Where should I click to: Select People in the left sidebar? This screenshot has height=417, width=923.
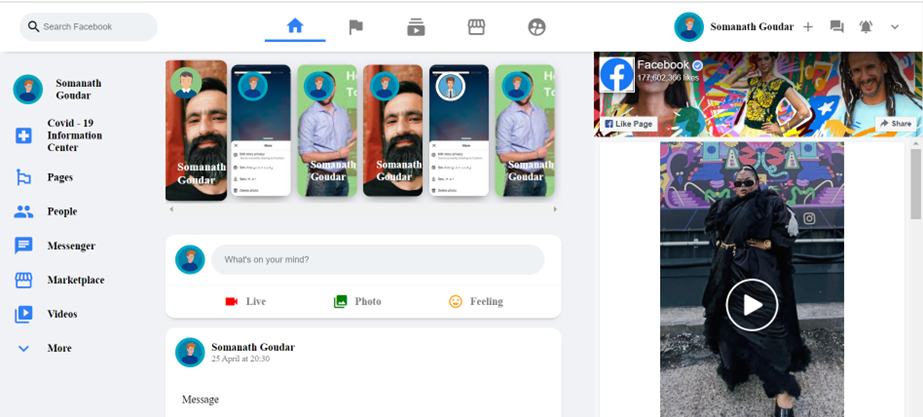click(x=60, y=212)
